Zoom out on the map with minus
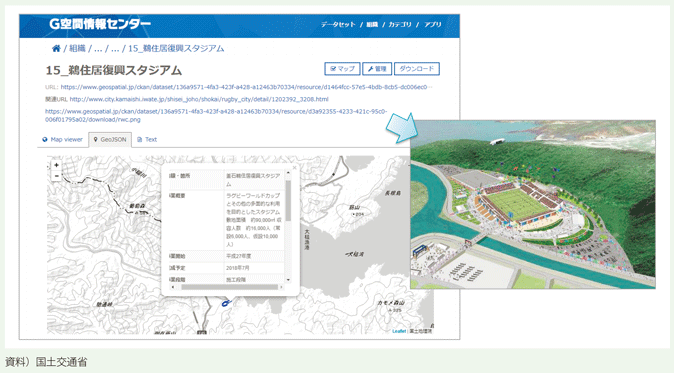This screenshot has width=674, height=373. click(56, 176)
